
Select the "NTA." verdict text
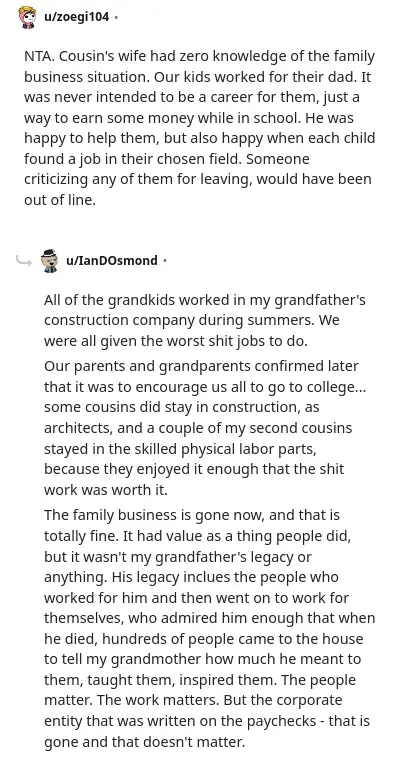(40, 57)
